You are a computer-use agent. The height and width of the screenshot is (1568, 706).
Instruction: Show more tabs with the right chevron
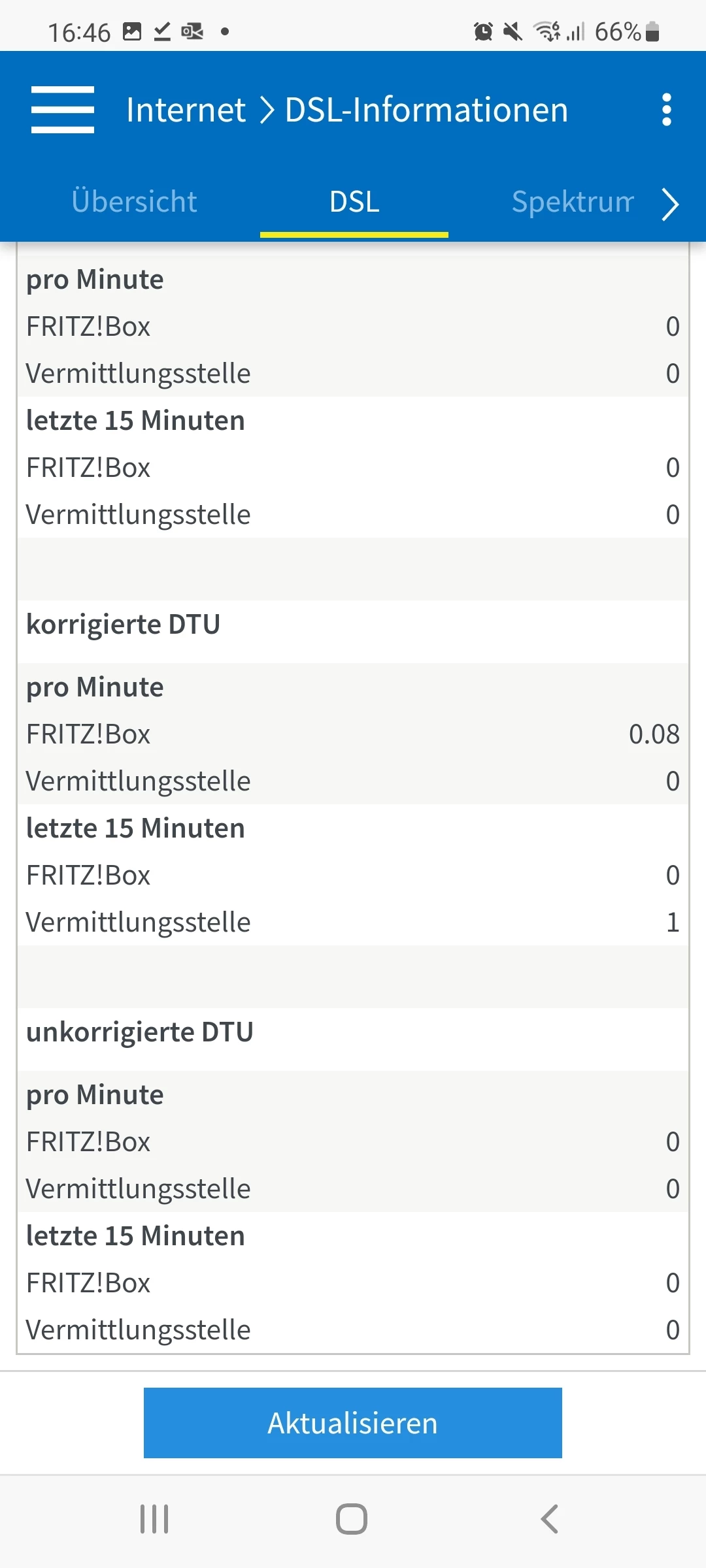pyautogui.click(x=670, y=204)
